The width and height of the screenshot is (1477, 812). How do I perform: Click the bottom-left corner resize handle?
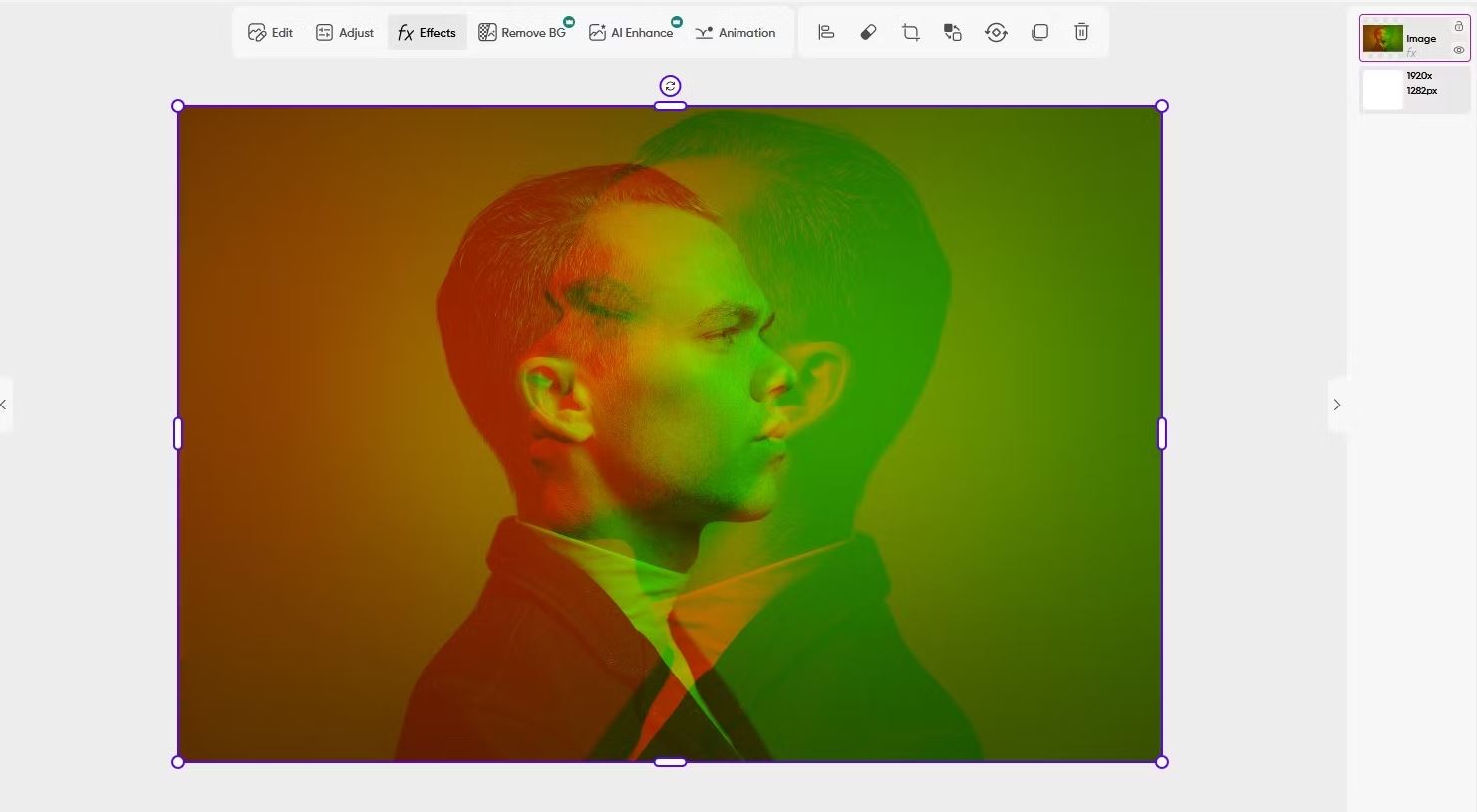[178, 762]
